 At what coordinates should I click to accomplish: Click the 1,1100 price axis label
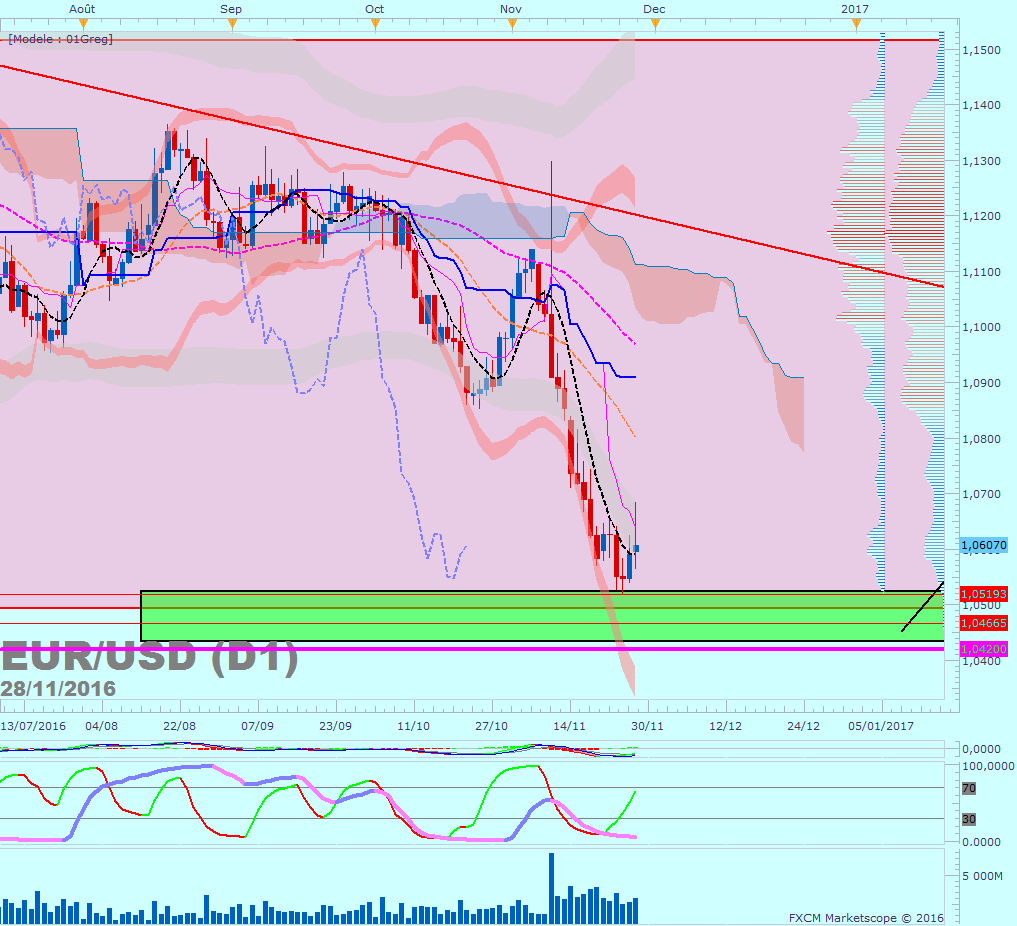[x=981, y=272]
